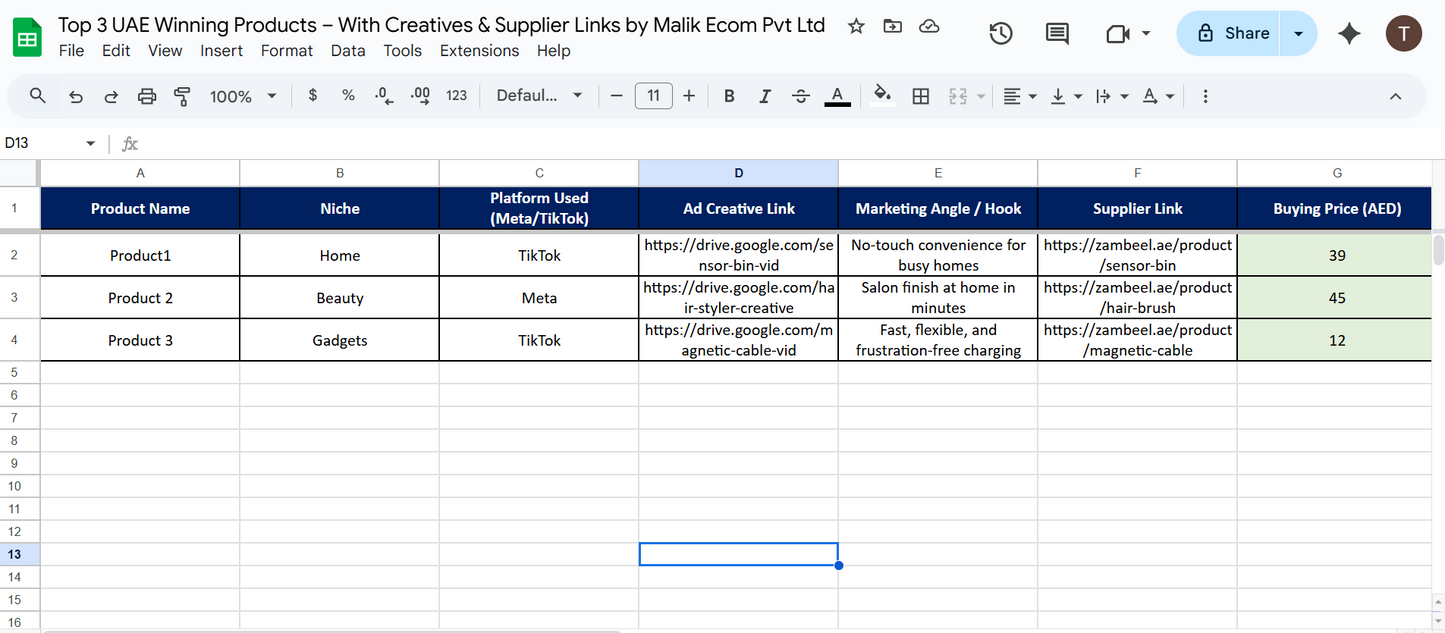Select the Buying Price cell 39
This screenshot has width=1445, height=633.
click(1336, 255)
